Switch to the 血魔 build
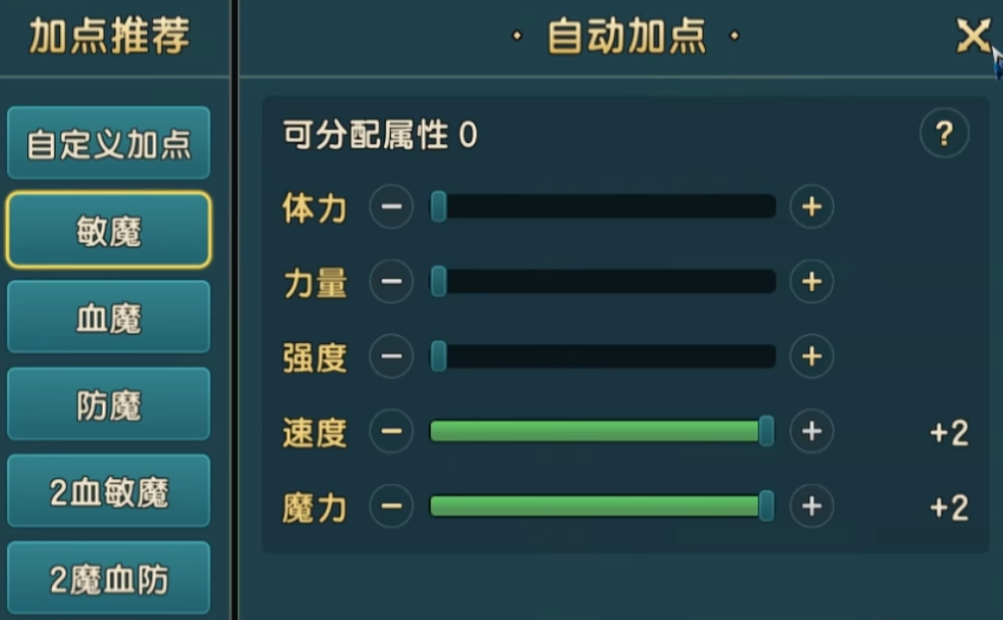This screenshot has width=1003, height=620. pyautogui.click(x=109, y=318)
